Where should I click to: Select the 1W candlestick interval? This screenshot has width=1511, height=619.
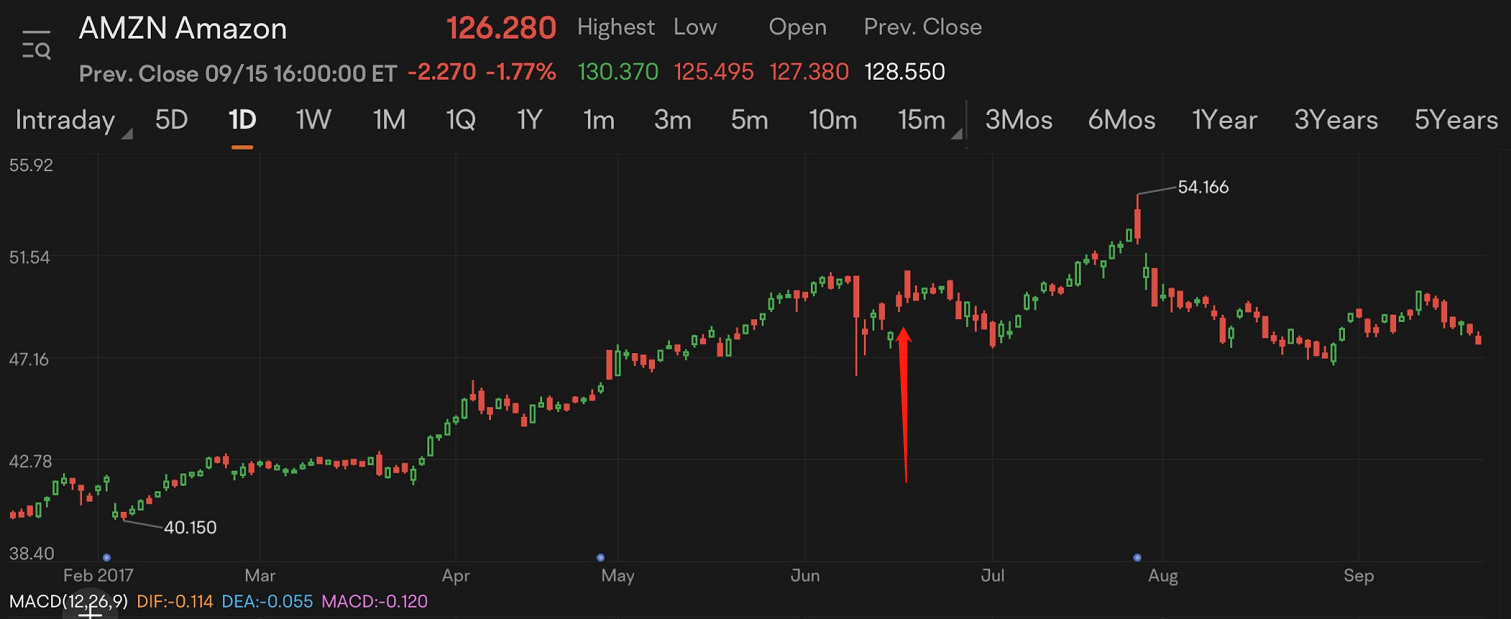pos(313,121)
